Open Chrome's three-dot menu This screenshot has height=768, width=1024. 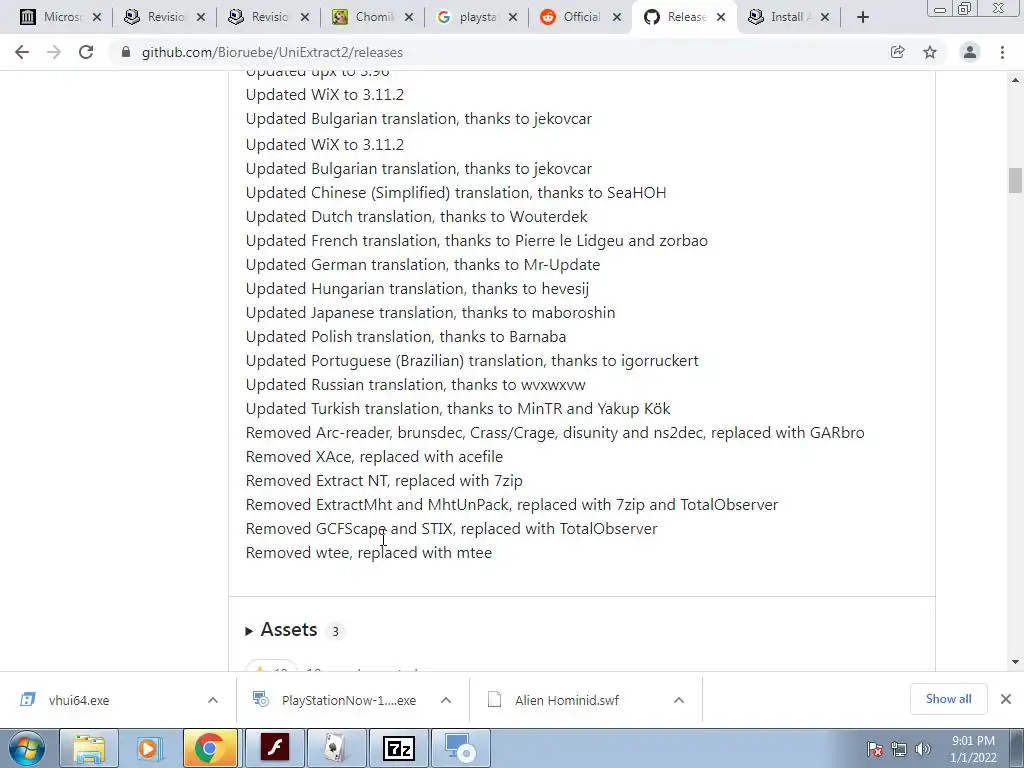[1002, 52]
